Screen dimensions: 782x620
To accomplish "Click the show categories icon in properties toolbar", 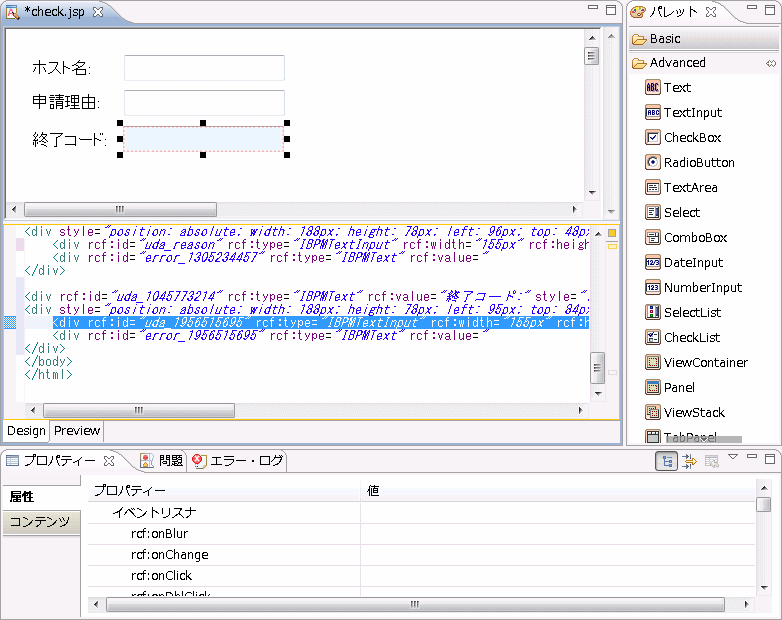I will [667, 461].
